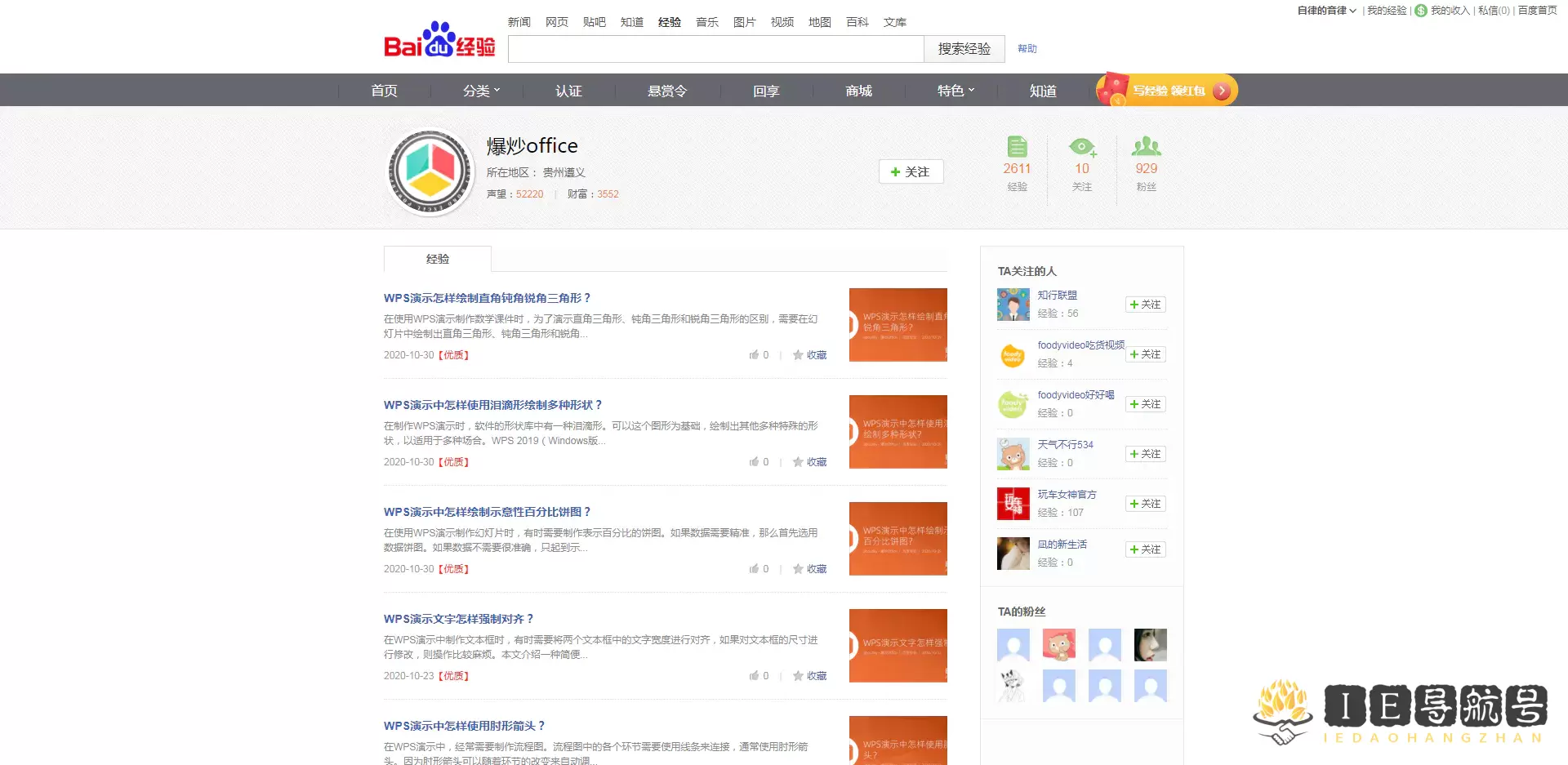Screen dimensions: 1568x765
Task: Open the 百科 menu item
Action: point(857,22)
